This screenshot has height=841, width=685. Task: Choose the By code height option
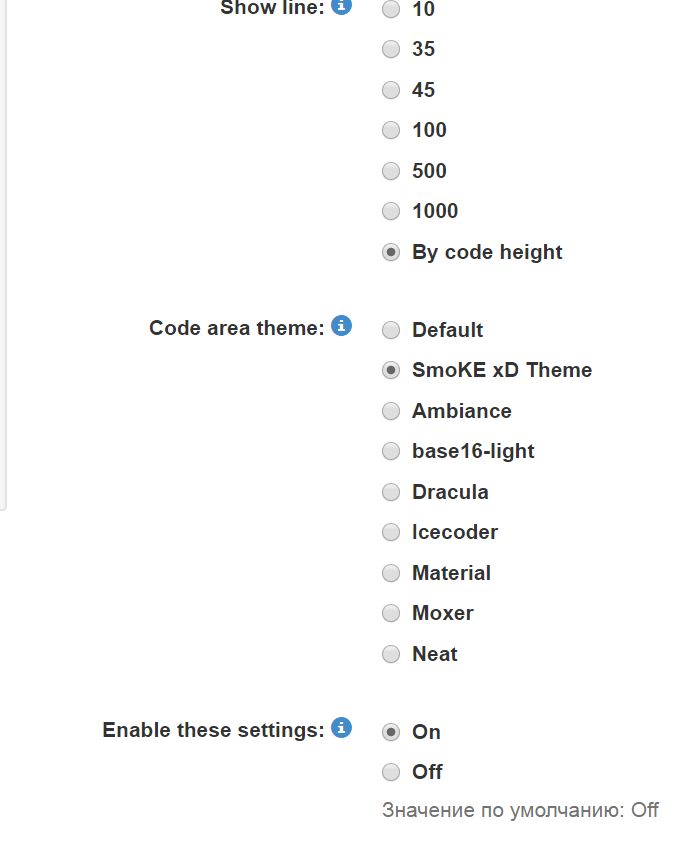point(390,251)
